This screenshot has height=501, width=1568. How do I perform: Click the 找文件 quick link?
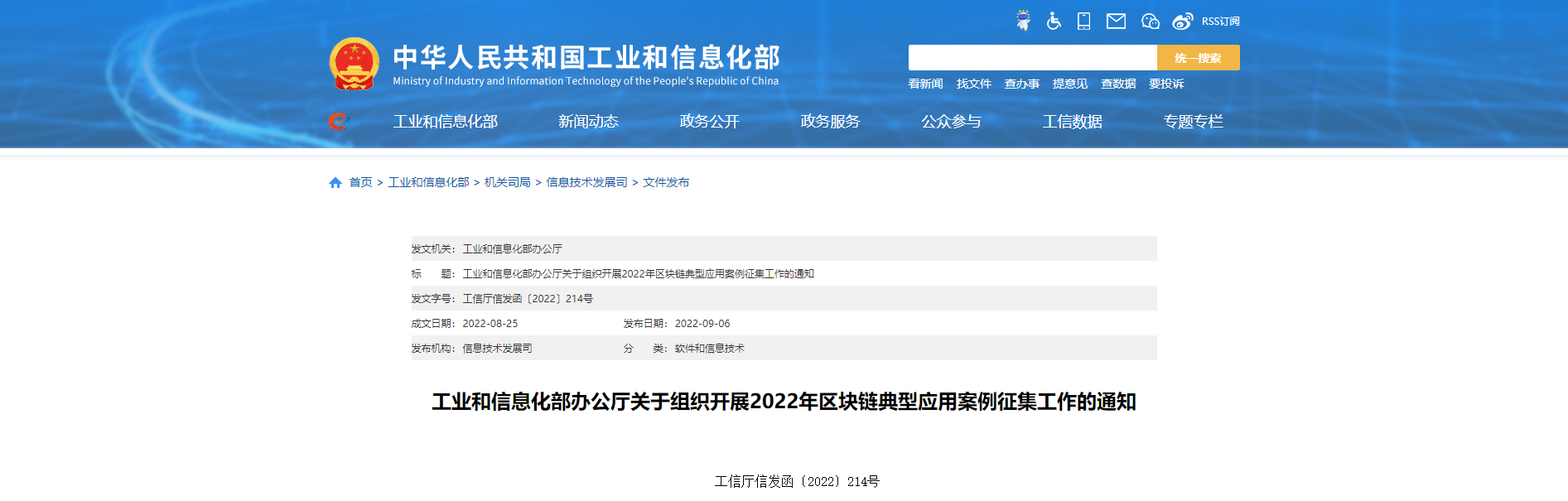tap(973, 84)
